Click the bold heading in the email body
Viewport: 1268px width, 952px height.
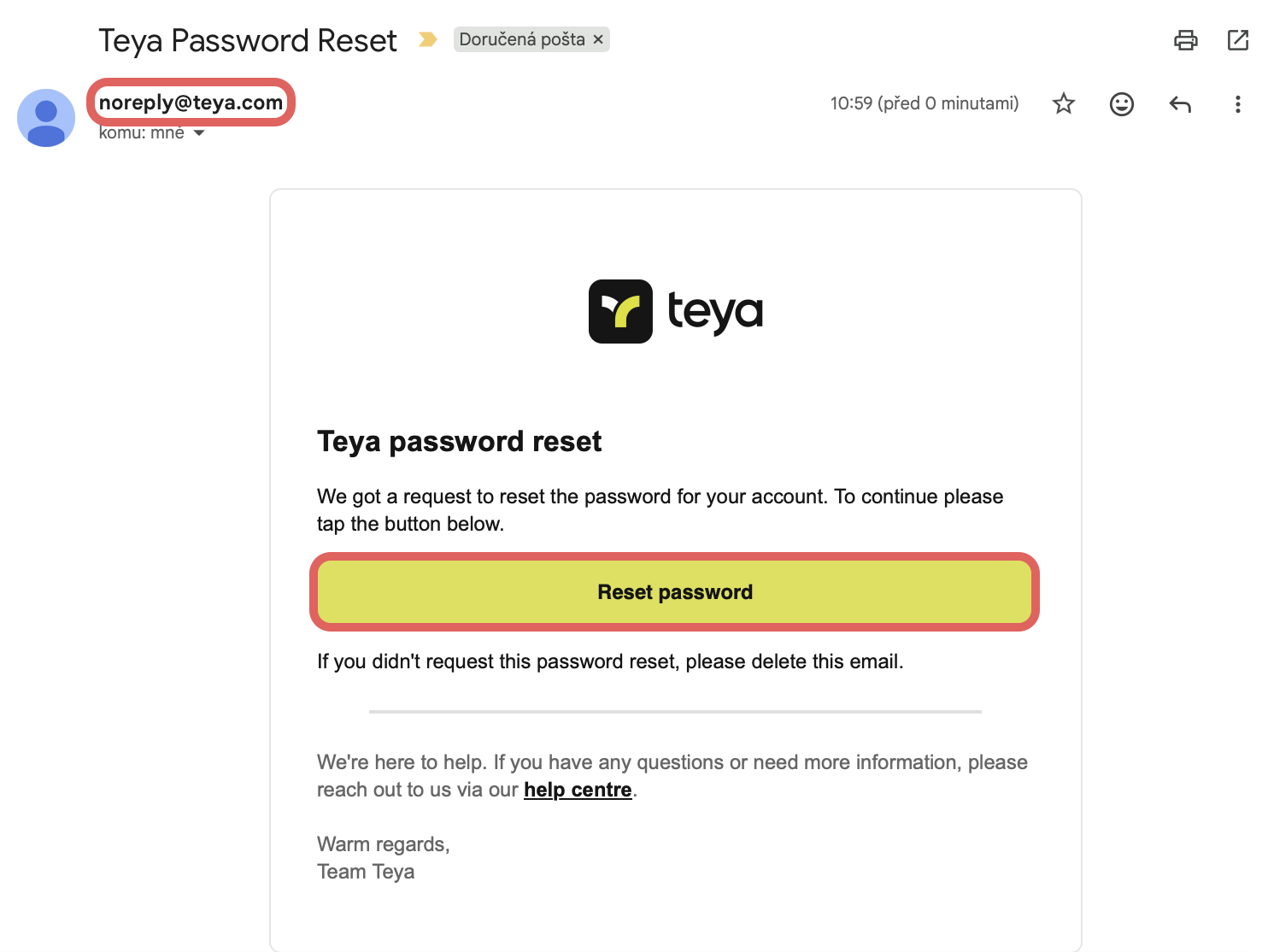[x=459, y=442]
